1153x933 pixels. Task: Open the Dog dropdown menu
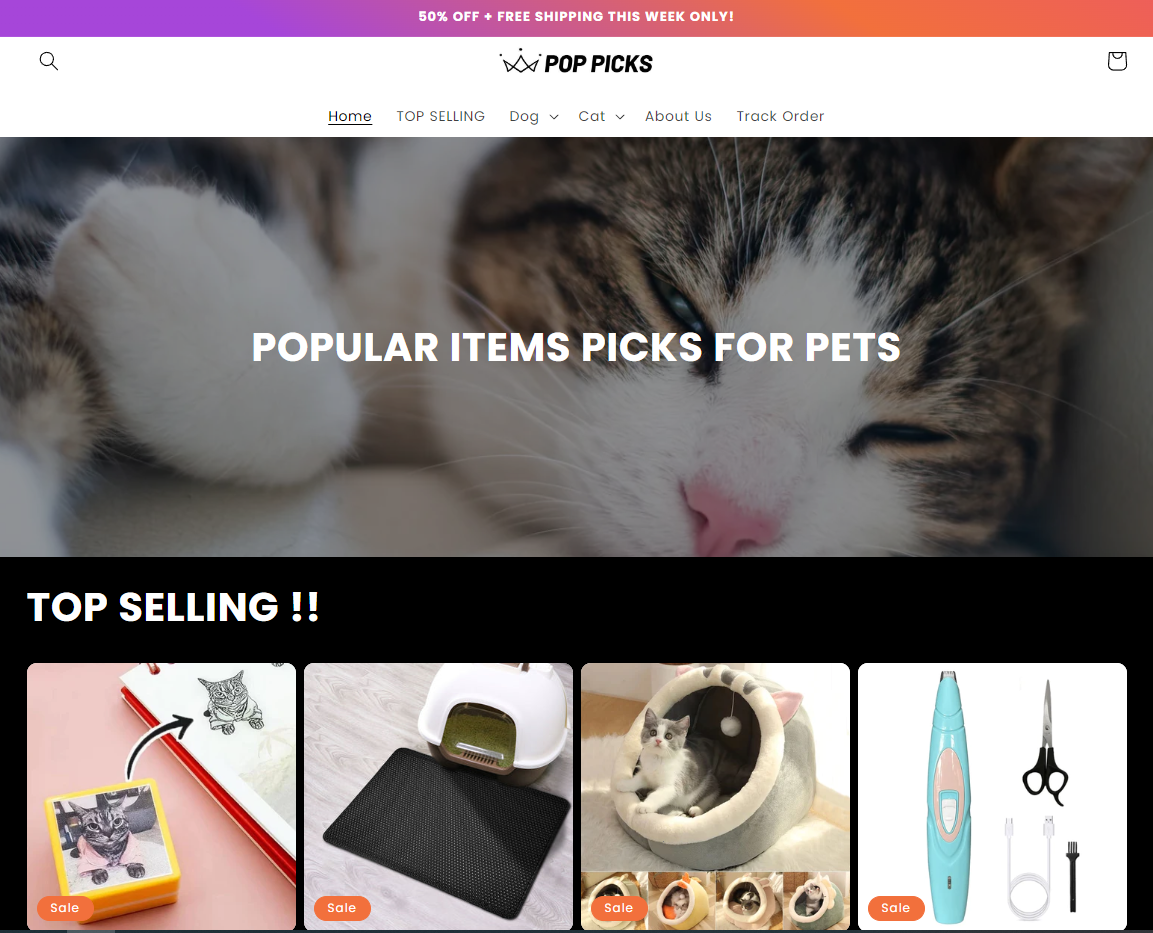(534, 116)
